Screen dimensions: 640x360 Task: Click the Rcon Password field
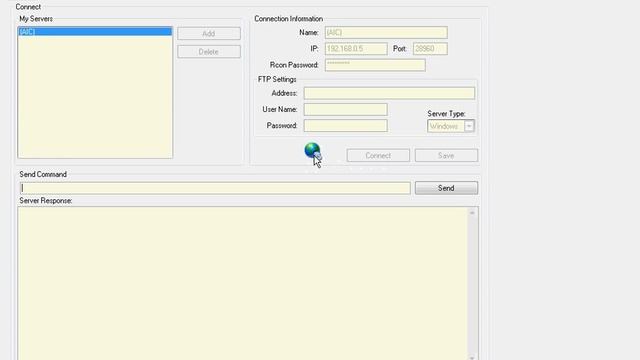point(375,65)
